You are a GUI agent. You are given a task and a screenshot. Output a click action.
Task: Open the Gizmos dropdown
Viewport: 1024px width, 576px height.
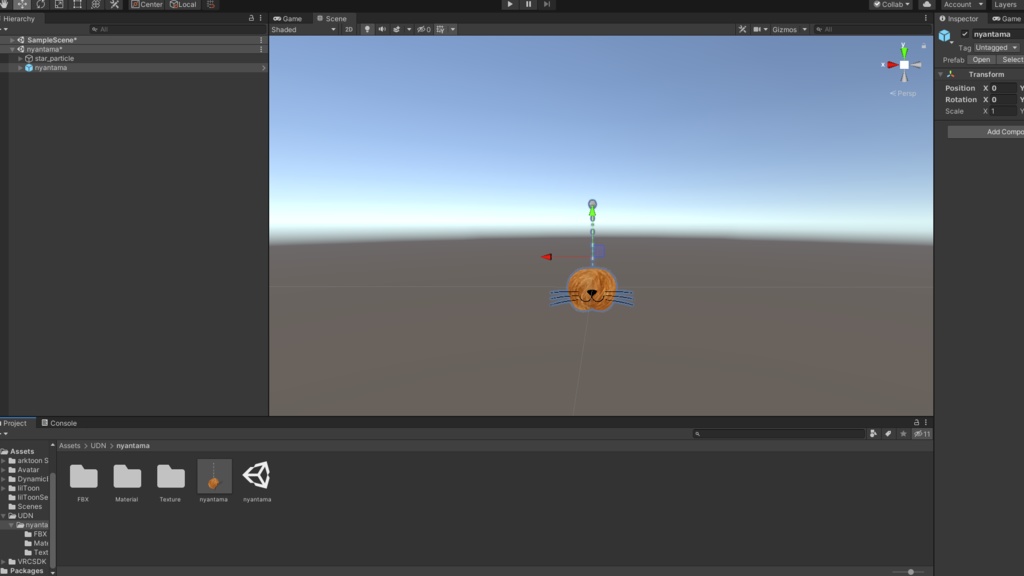790,29
